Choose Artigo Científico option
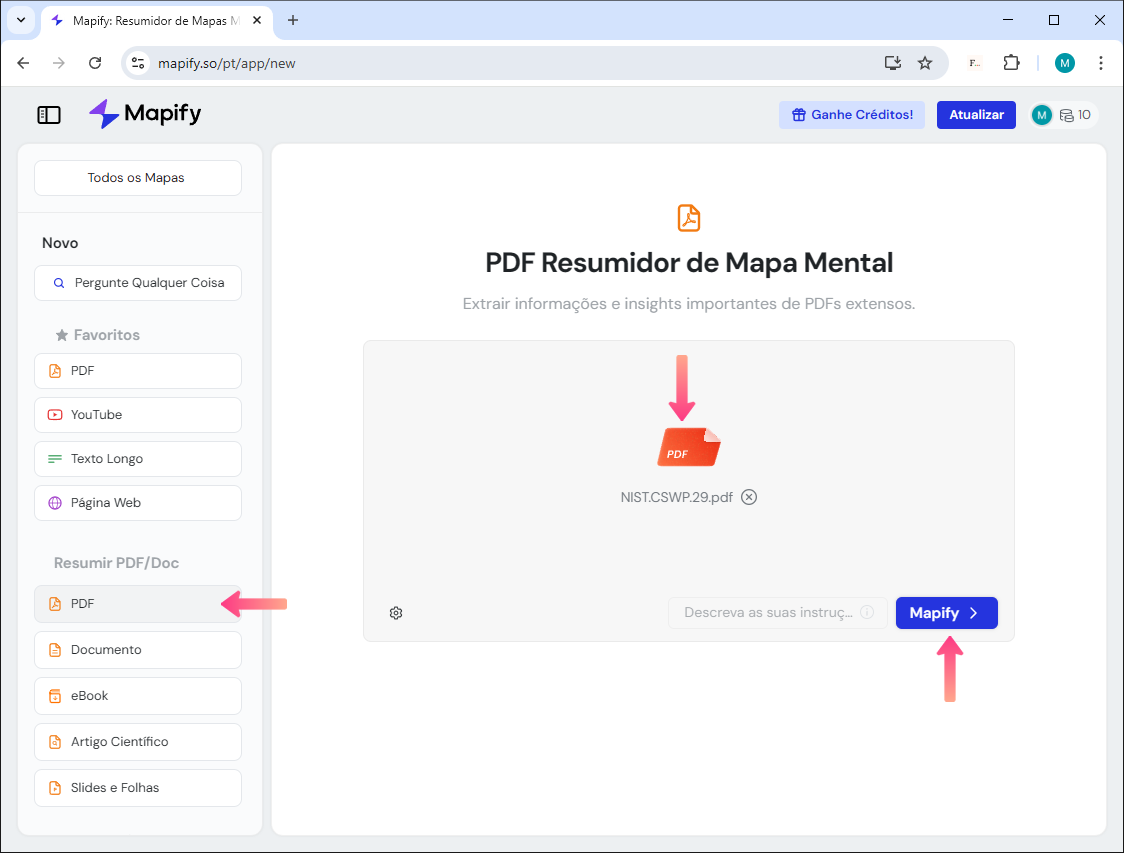This screenshot has height=853, width=1124. point(138,742)
